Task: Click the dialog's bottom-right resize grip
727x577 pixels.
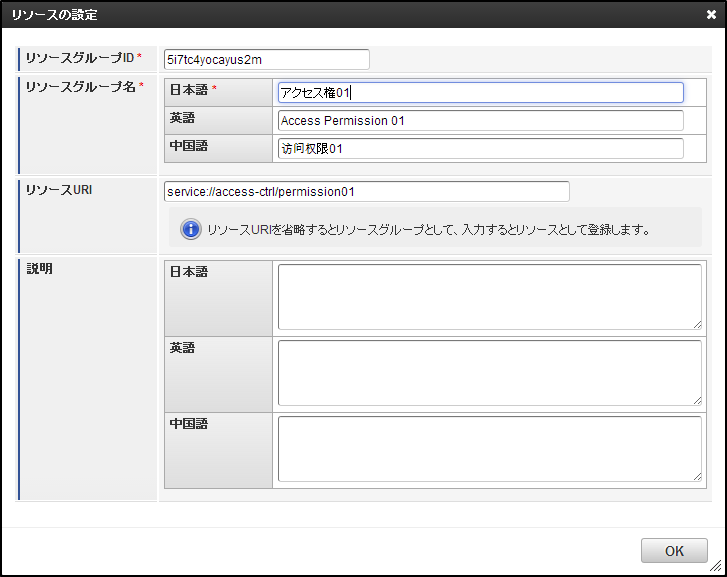Action: coord(716,566)
